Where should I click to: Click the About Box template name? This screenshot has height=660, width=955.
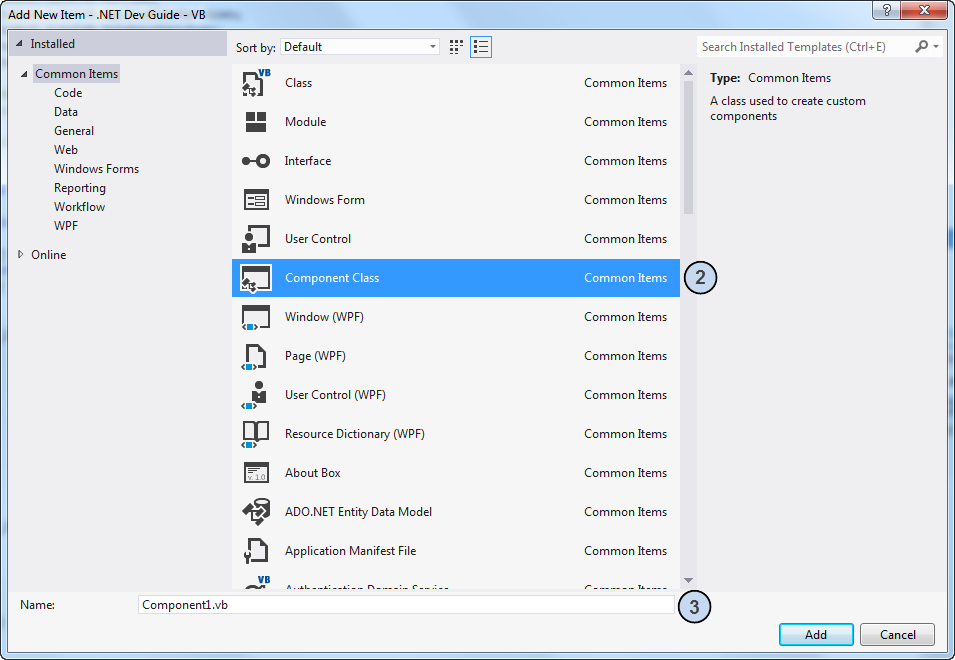312,472
